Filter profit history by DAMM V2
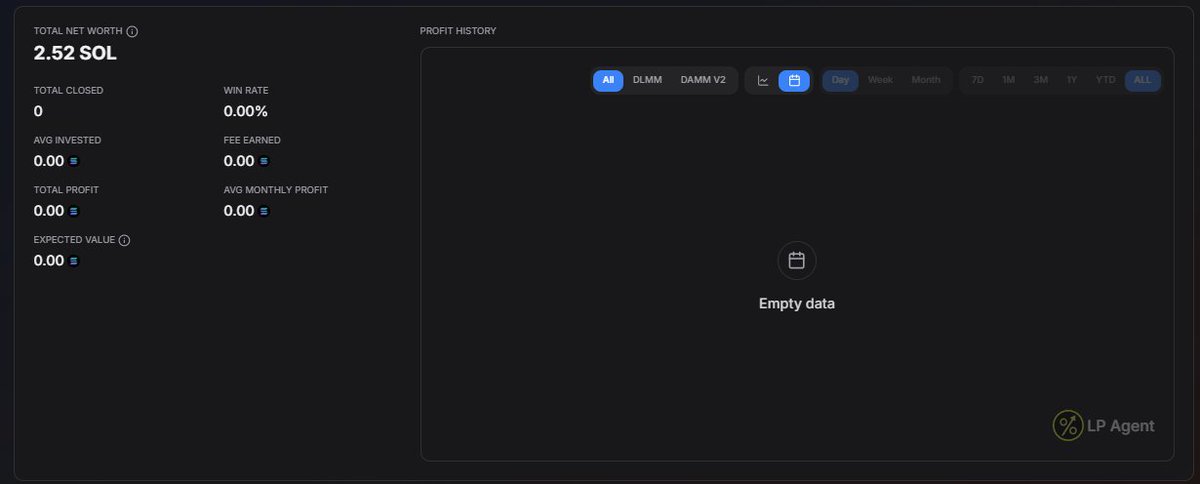Screen dimensions: 1200x484 [703, 81]
